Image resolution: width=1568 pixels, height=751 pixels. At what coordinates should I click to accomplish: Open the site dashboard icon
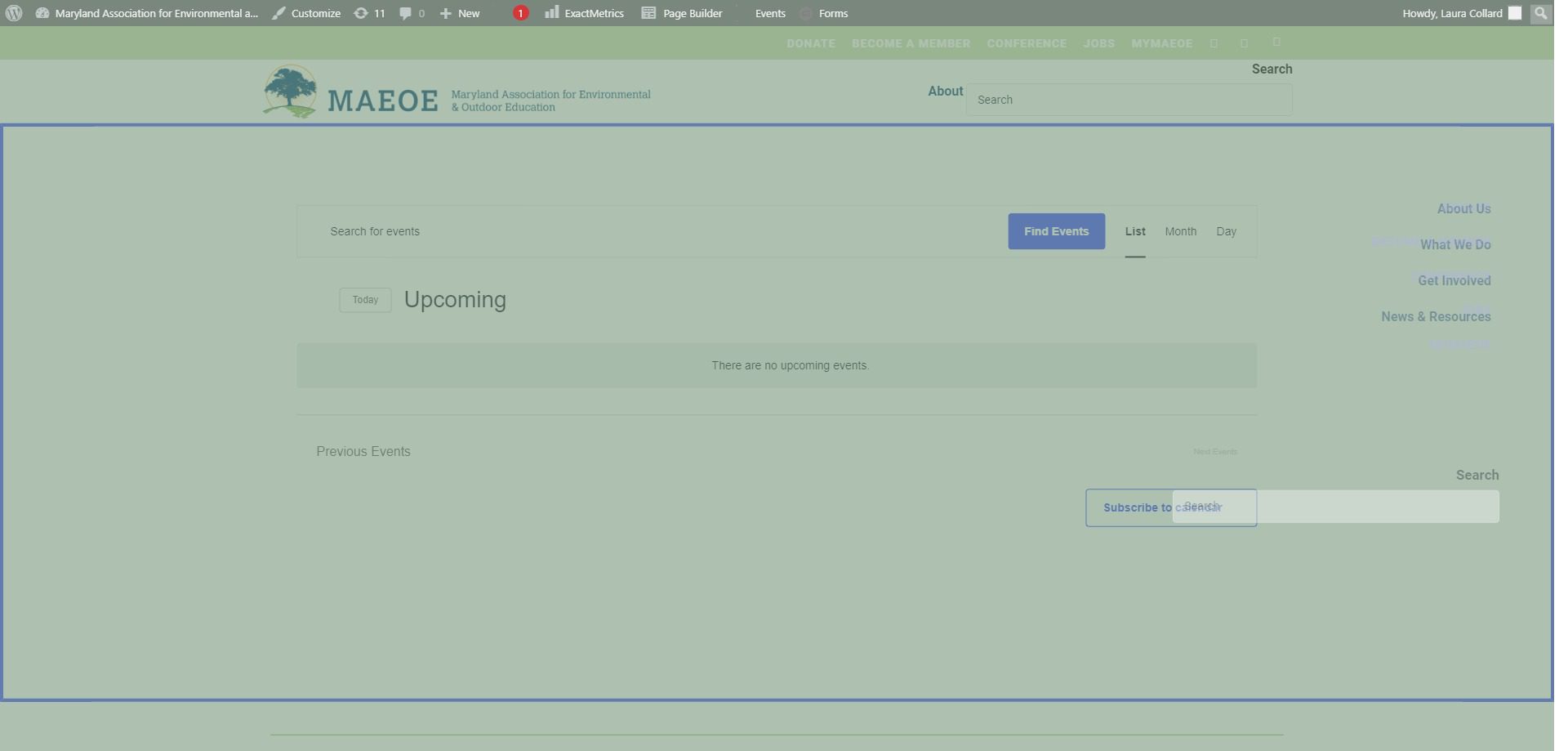coord(42,13)
